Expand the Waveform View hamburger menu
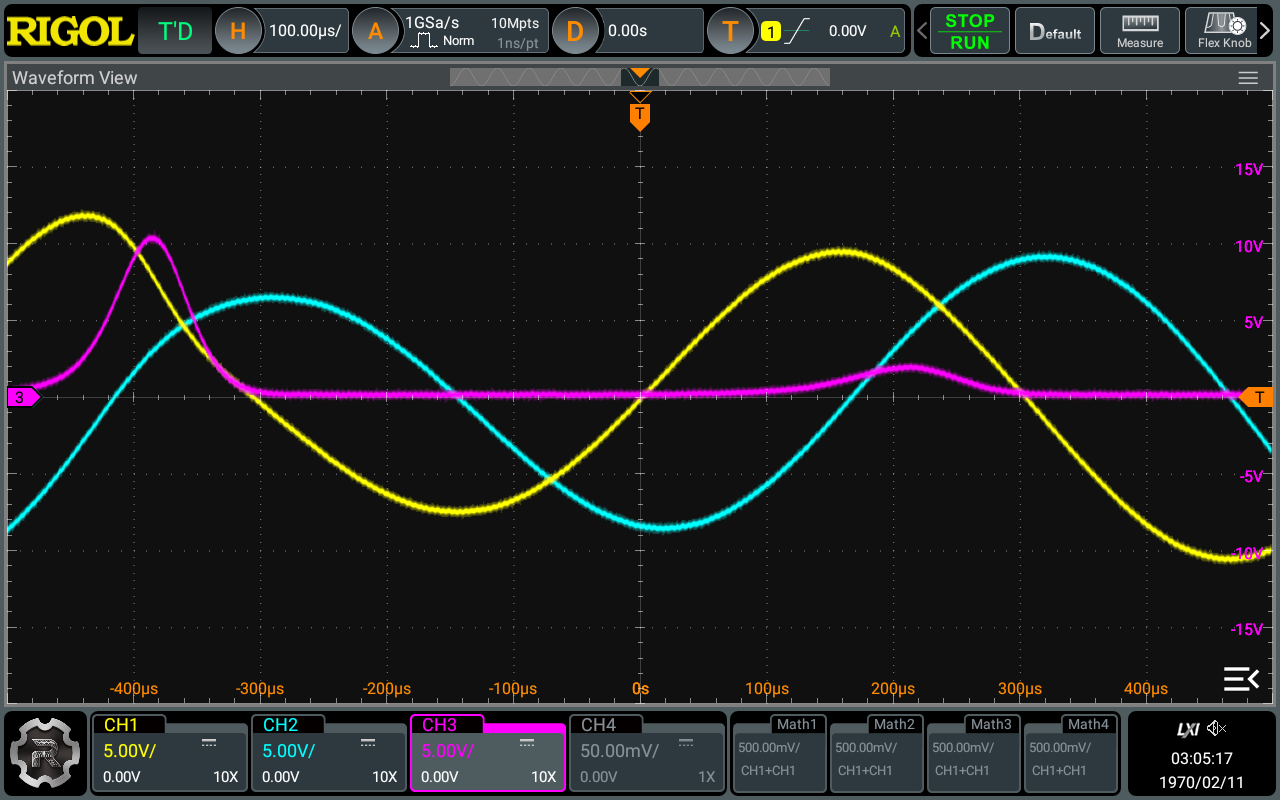 tap(1247, 78)
